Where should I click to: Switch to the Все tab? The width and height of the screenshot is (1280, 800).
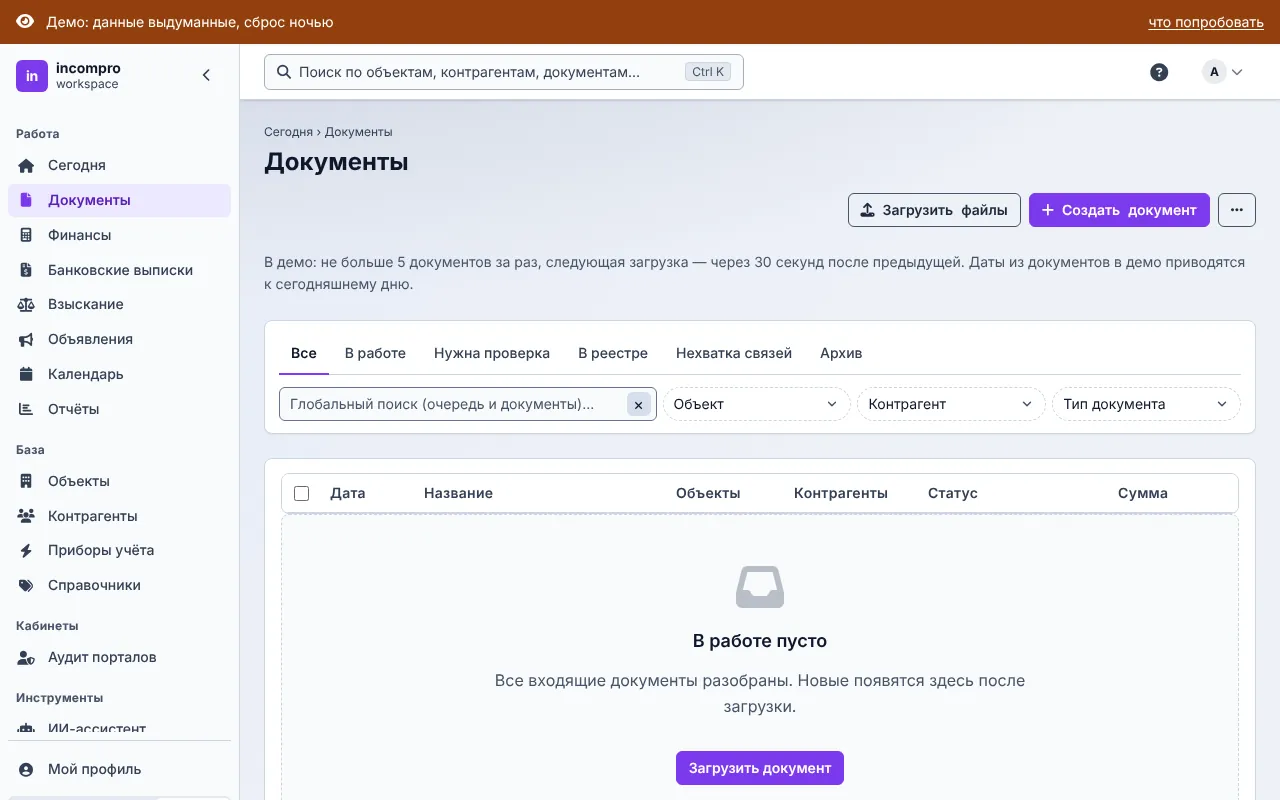304,353
